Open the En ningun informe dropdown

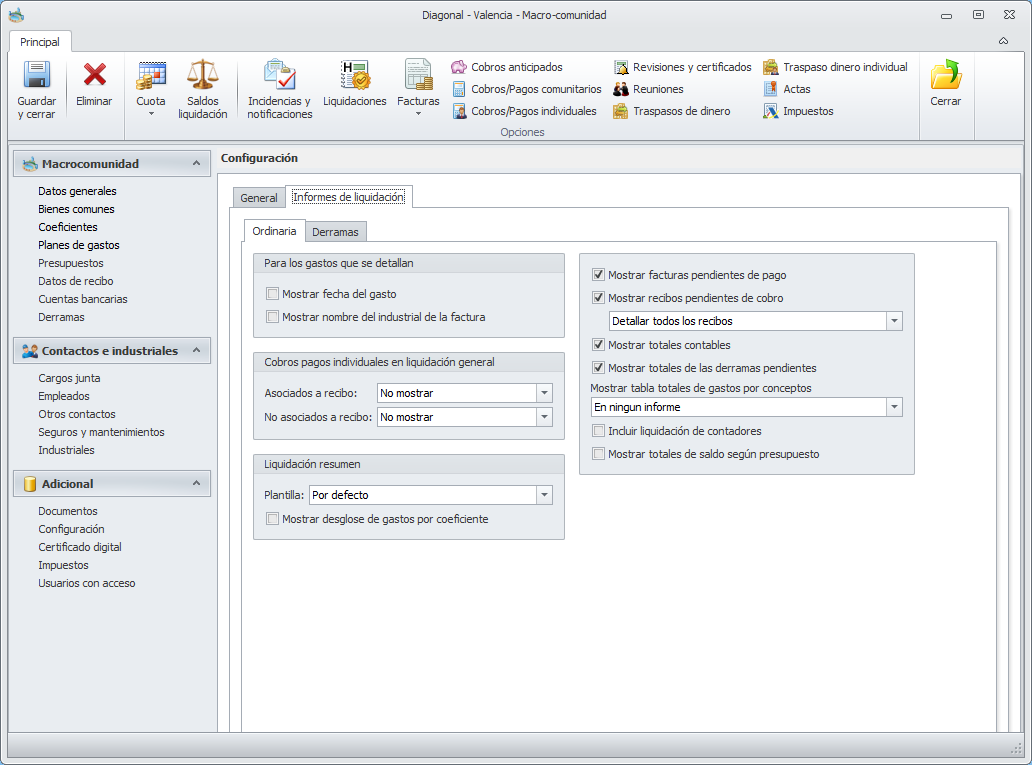[894, 407]
